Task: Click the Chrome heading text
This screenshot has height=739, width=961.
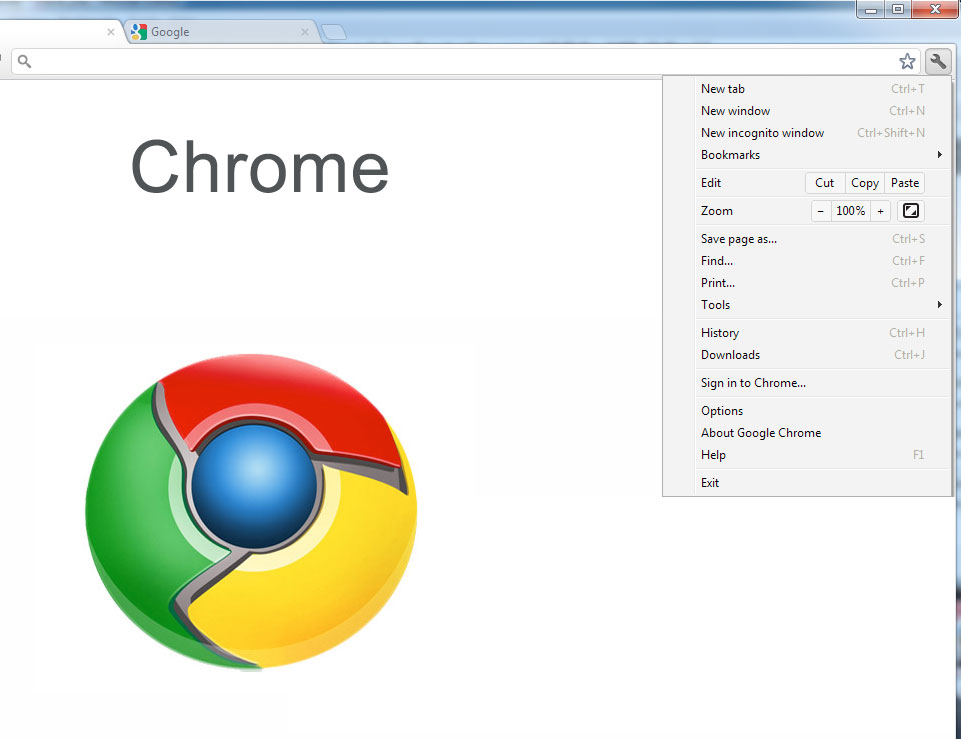Action: coord(260,165)
